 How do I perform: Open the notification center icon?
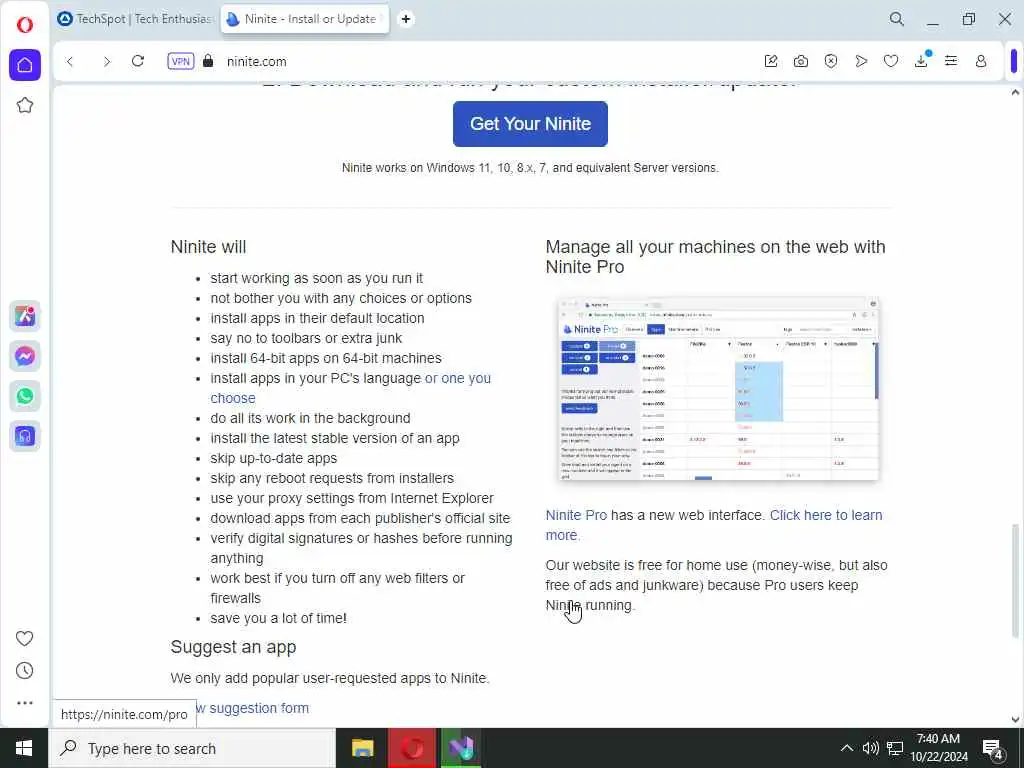click(x=993, y=748)
